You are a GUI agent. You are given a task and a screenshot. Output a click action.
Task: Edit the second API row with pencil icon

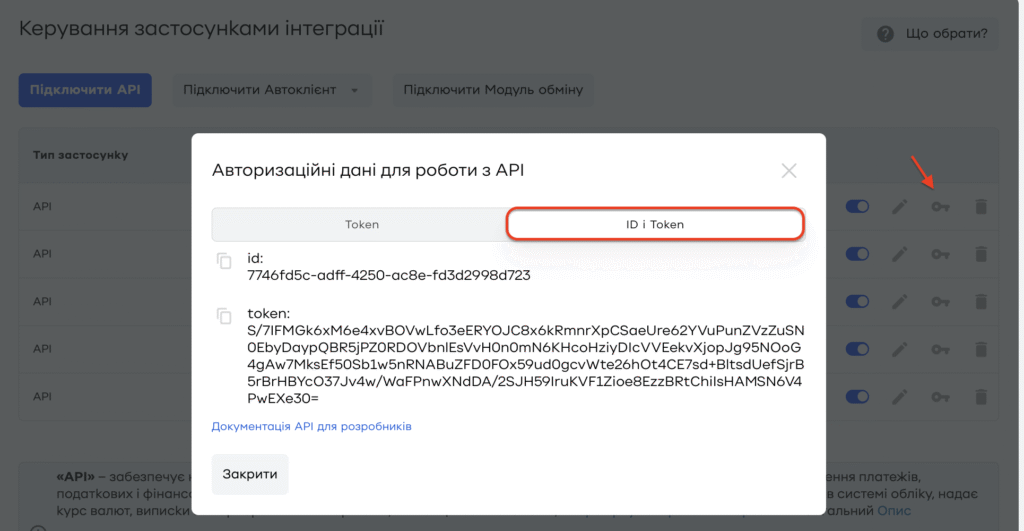901,254
